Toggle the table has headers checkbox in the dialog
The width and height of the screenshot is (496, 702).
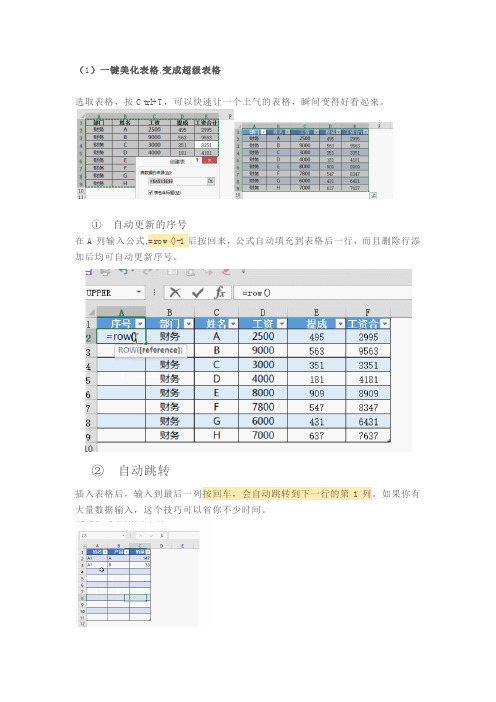(151, 192)
